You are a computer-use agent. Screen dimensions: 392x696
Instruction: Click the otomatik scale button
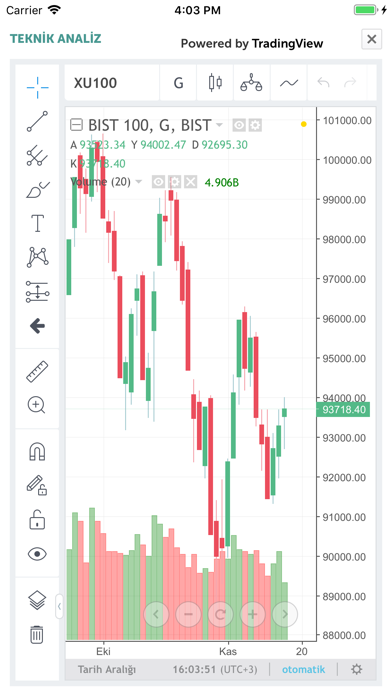pos(304,669)
